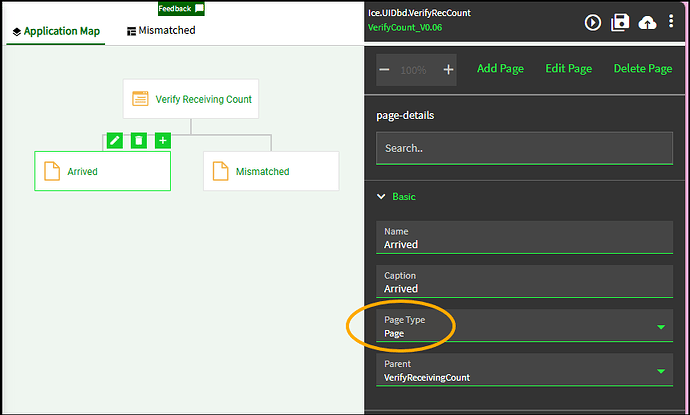Click the Feedback badge at top
The width and height of the screenshot is (690, 415).
181,8
